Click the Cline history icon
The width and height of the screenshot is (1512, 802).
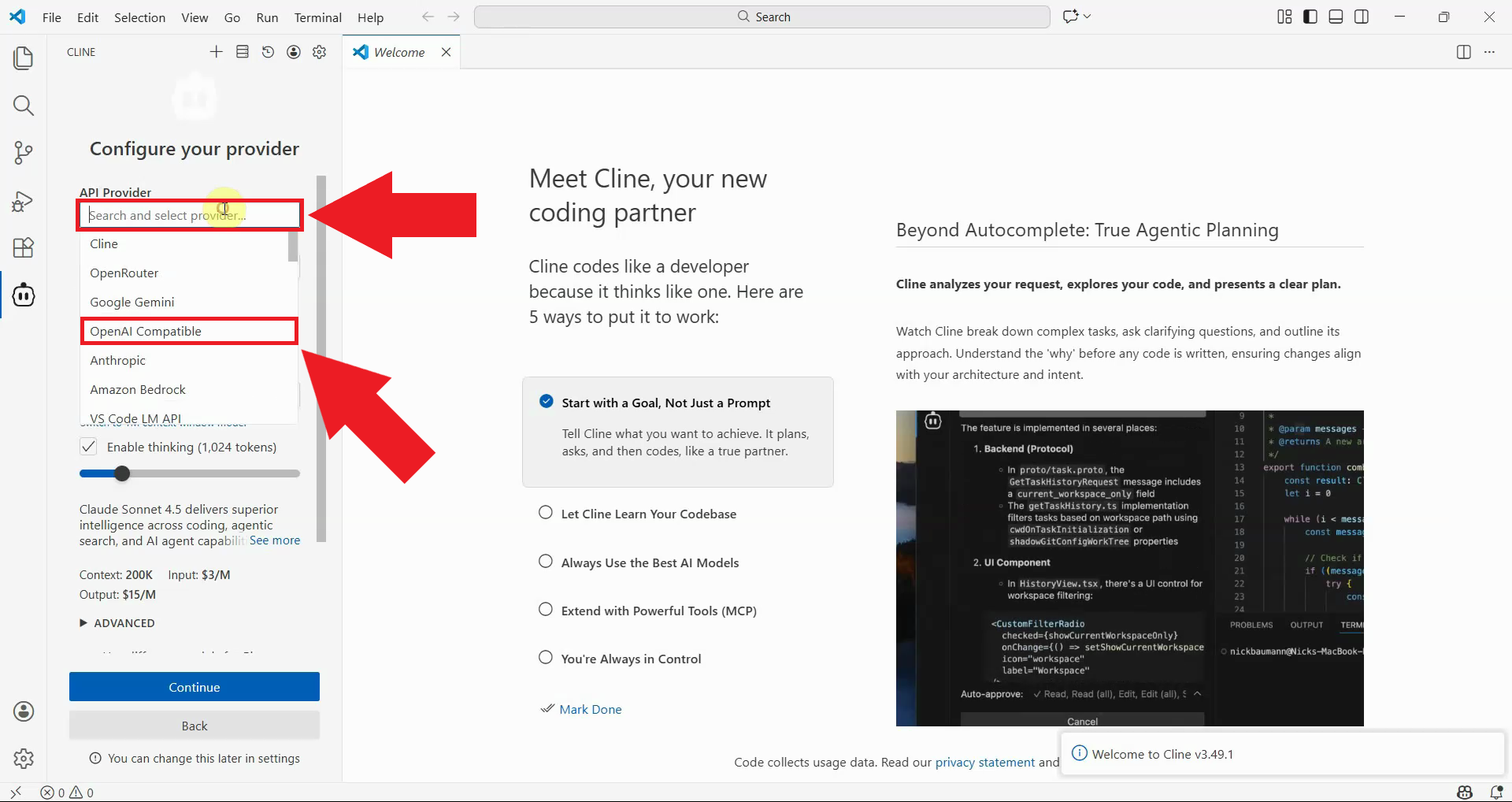point(268,52)
